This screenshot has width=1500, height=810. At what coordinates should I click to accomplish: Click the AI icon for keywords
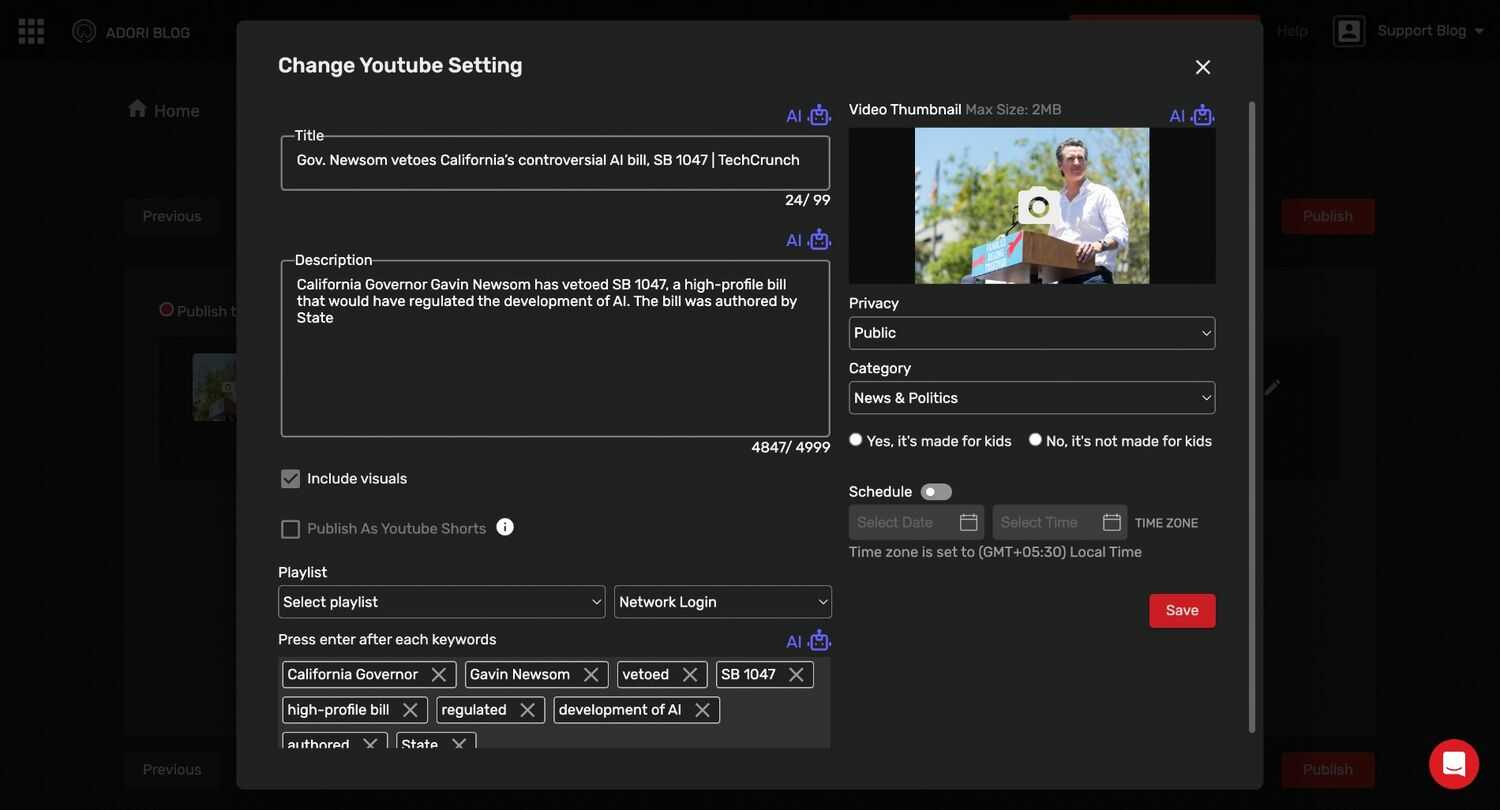pyautogui.click(x=819, y=641)
